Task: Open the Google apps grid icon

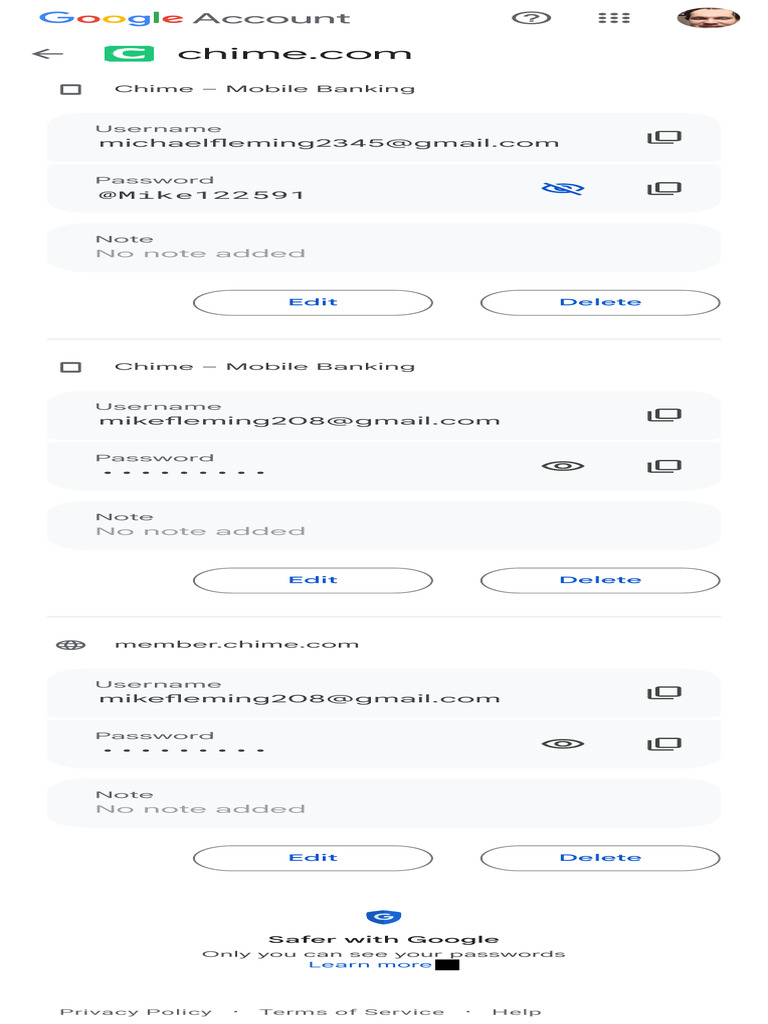Action: pyautogui.click(x=613, y=18)
